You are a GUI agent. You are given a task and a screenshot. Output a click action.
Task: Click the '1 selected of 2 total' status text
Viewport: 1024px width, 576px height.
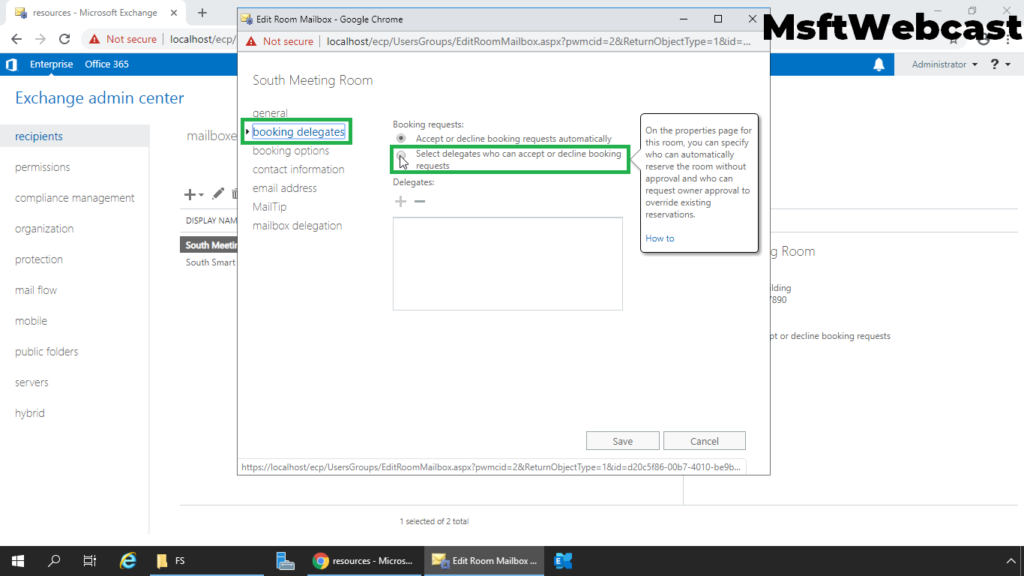[x=434, y=521]
